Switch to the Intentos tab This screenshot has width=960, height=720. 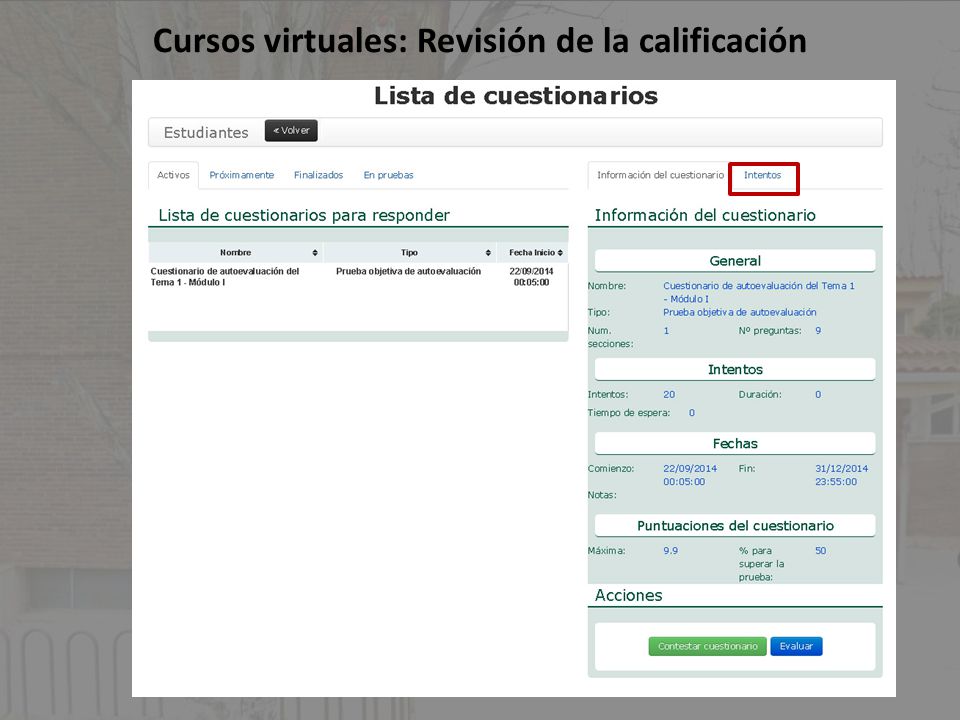763,175
